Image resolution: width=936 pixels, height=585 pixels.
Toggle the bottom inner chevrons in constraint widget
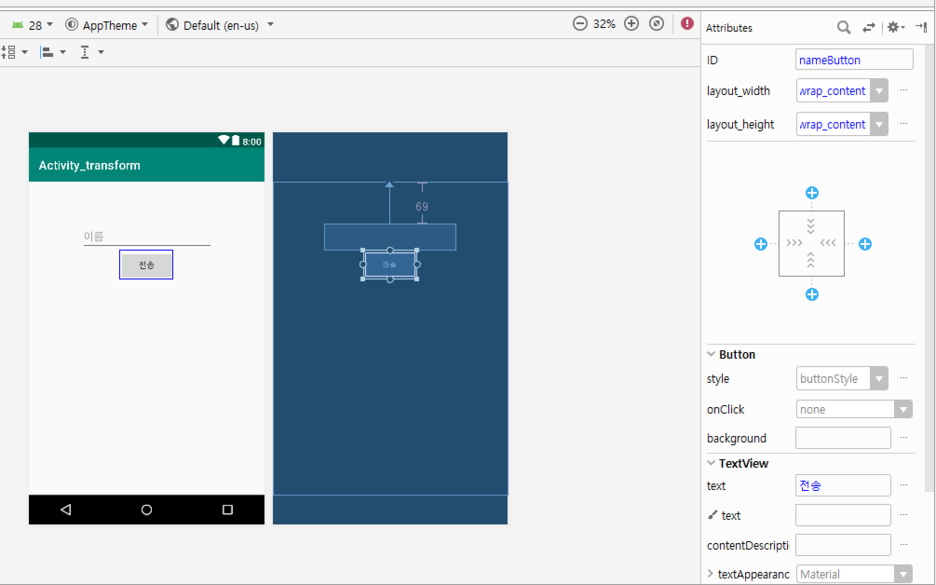(811, 260)
